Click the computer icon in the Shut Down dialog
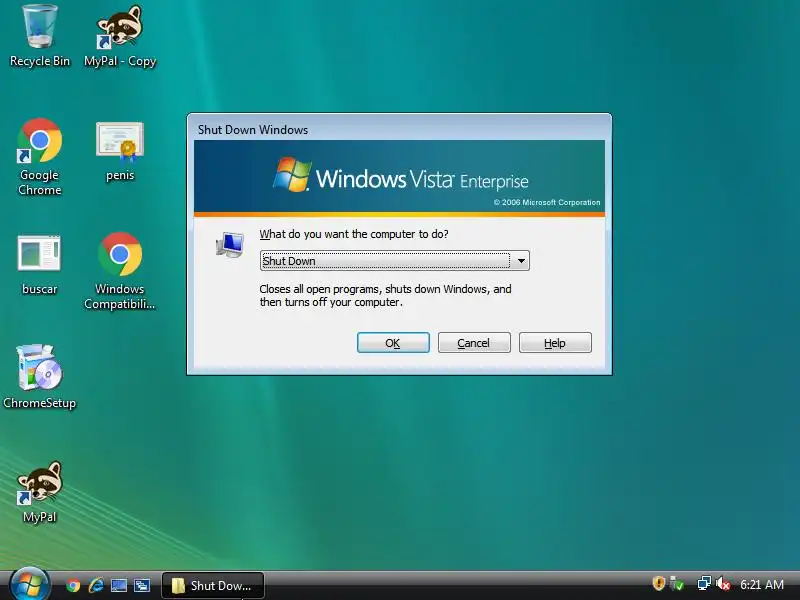 coord(230,245)
